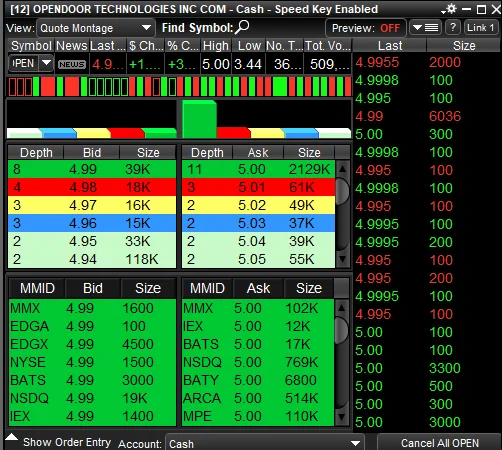
Task: Click the 4.9955 2000 trade print
Action: pos(427,62)
